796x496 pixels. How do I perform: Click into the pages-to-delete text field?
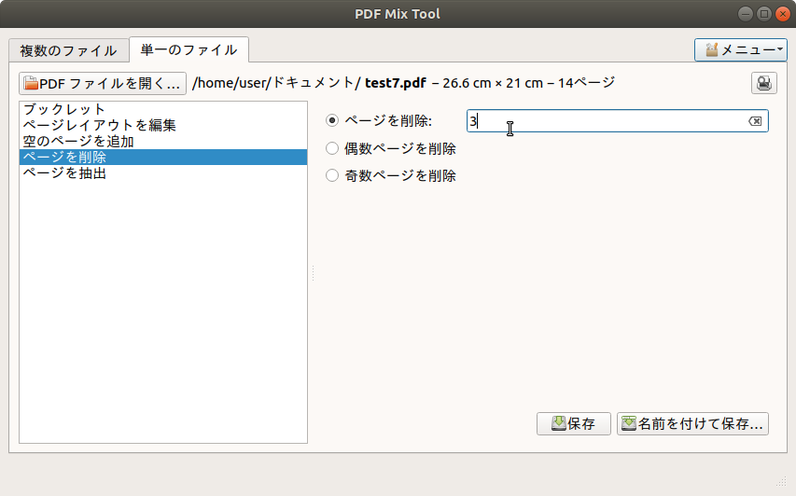coord(617,121)
